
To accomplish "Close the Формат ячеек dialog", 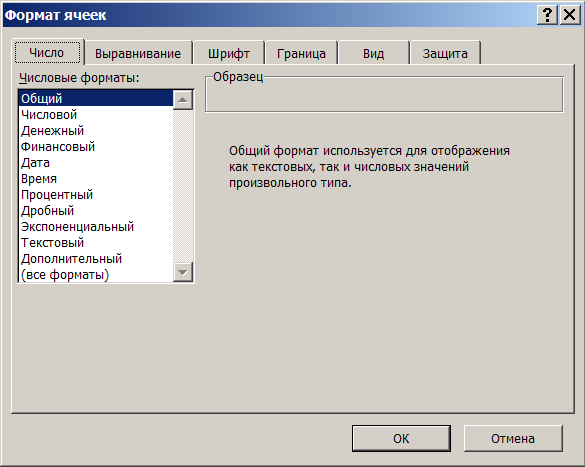I will point(570,15).
